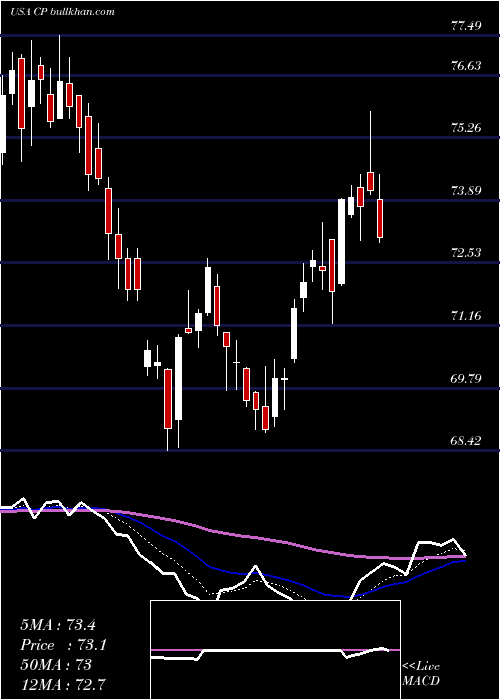Screen dimensions: 500x700
Task: Click inside the MACD inset panel
Action: 275,650
